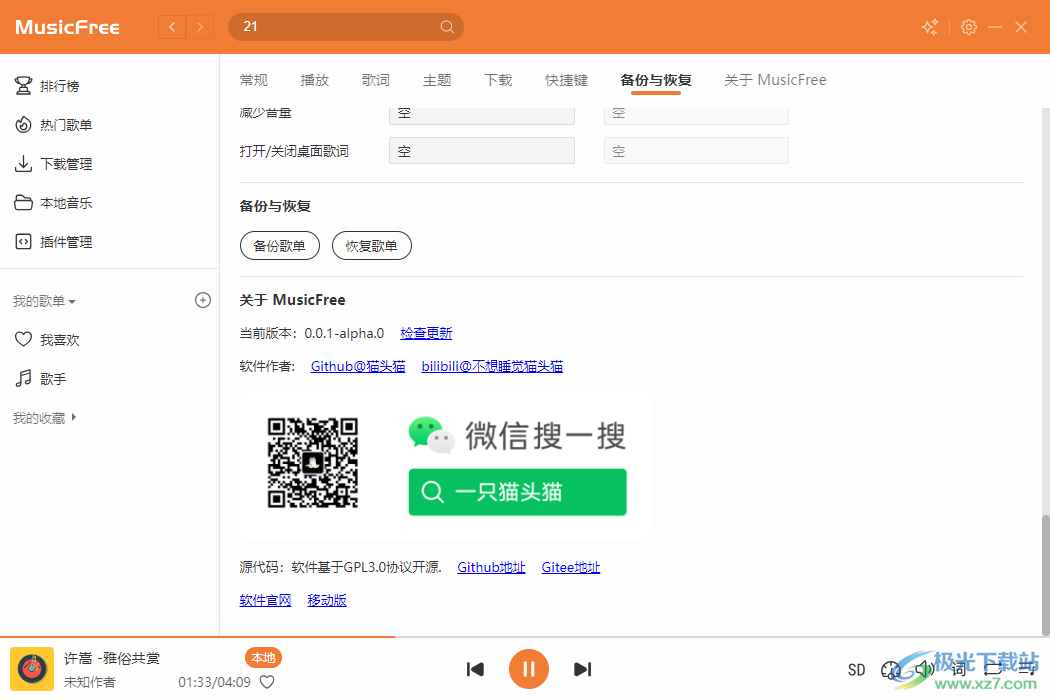Click the volume speaker icon
This screenshot has height=700, width=1050.
point(925,669)
